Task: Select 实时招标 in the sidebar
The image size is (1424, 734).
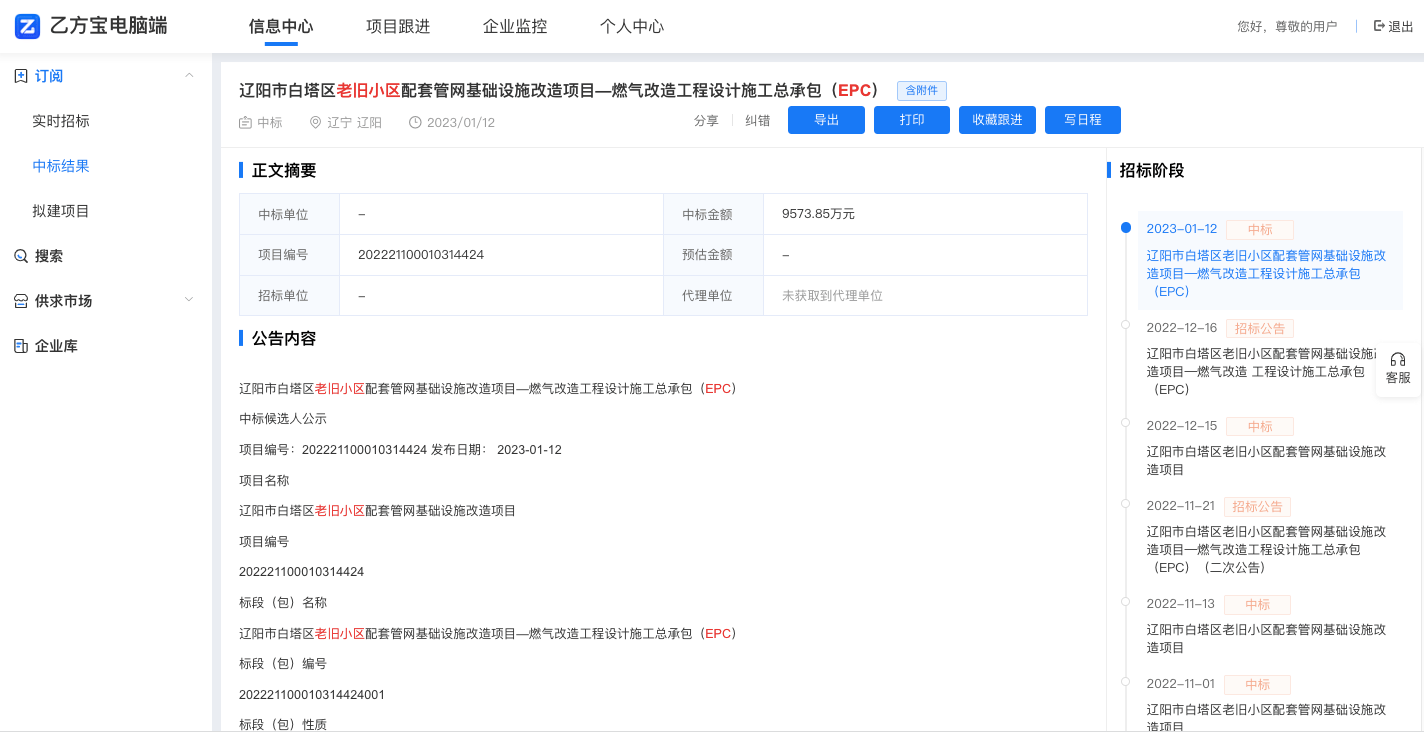Action: tap(61, 121)
